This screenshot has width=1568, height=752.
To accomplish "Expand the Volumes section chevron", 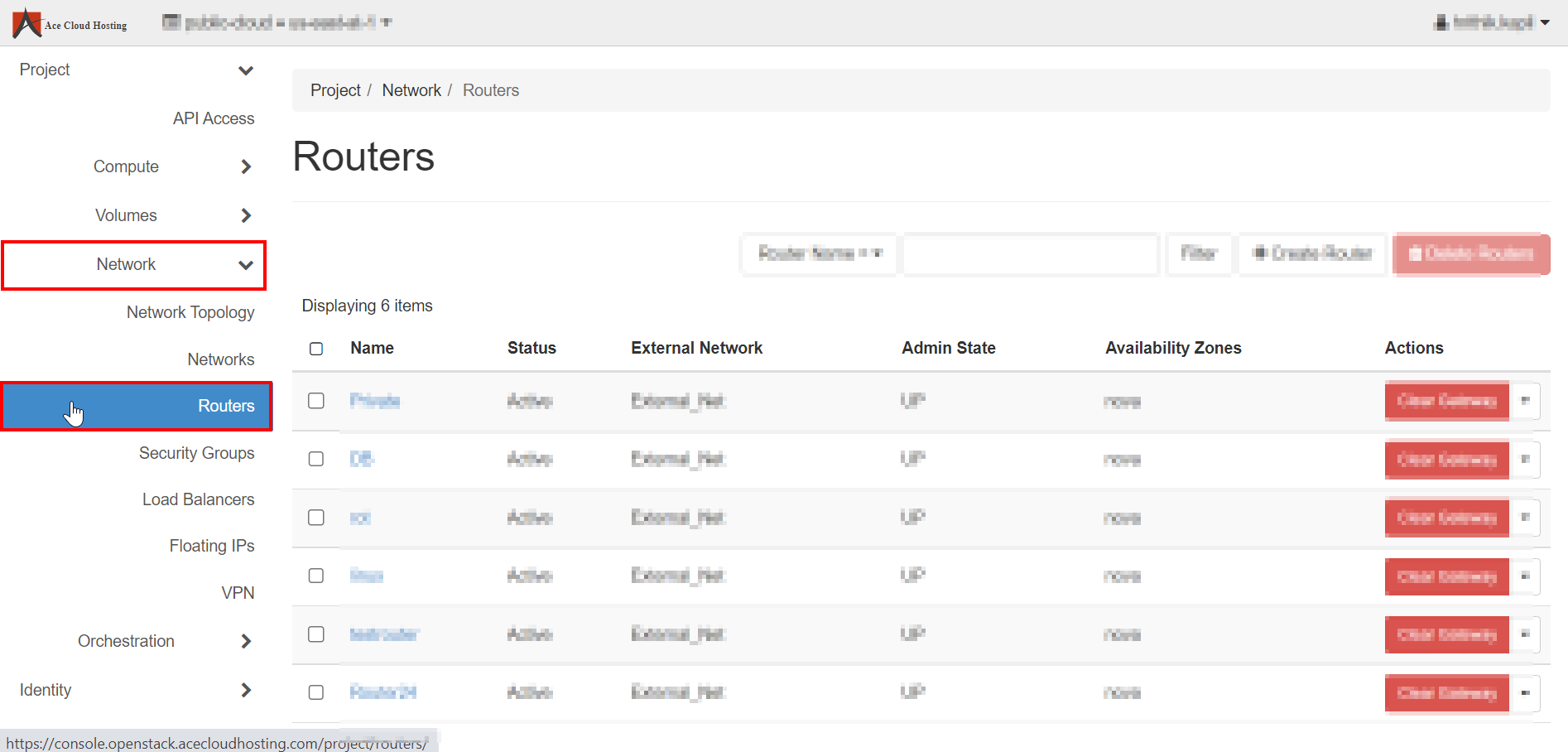I will click(245, 216).
